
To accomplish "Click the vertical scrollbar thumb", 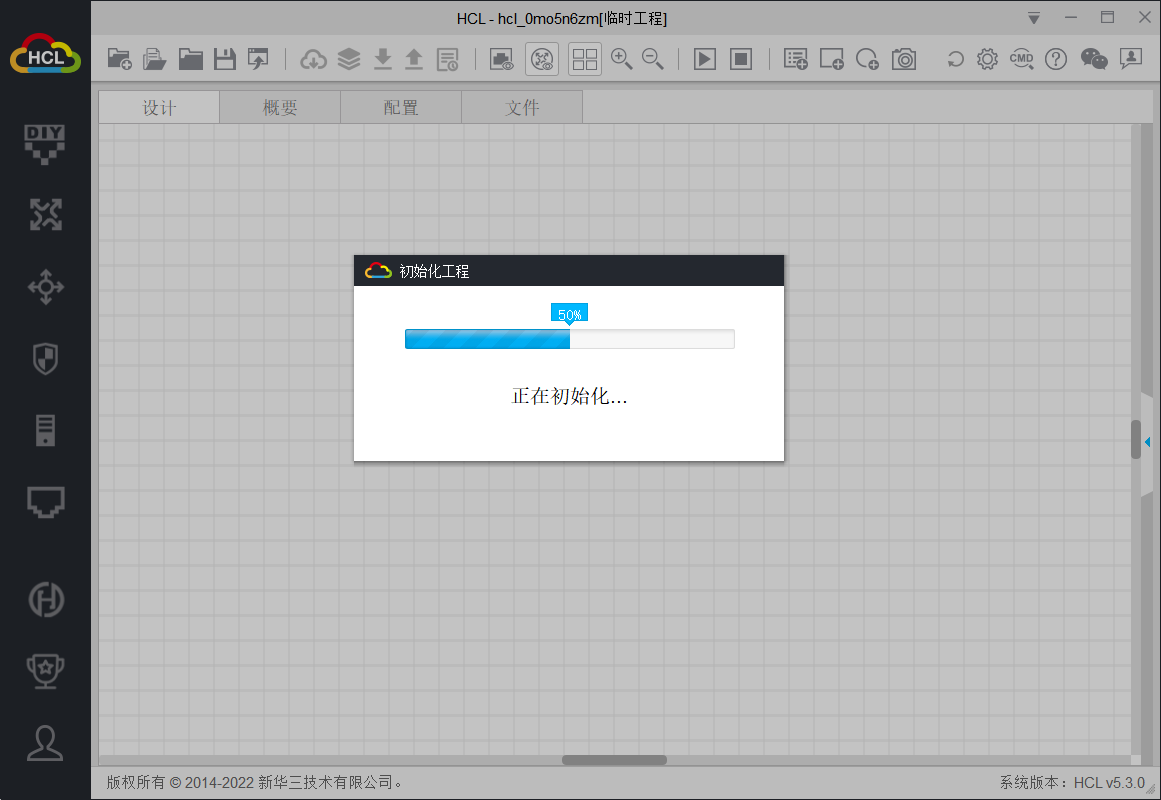I will [x=1136, y=439].
